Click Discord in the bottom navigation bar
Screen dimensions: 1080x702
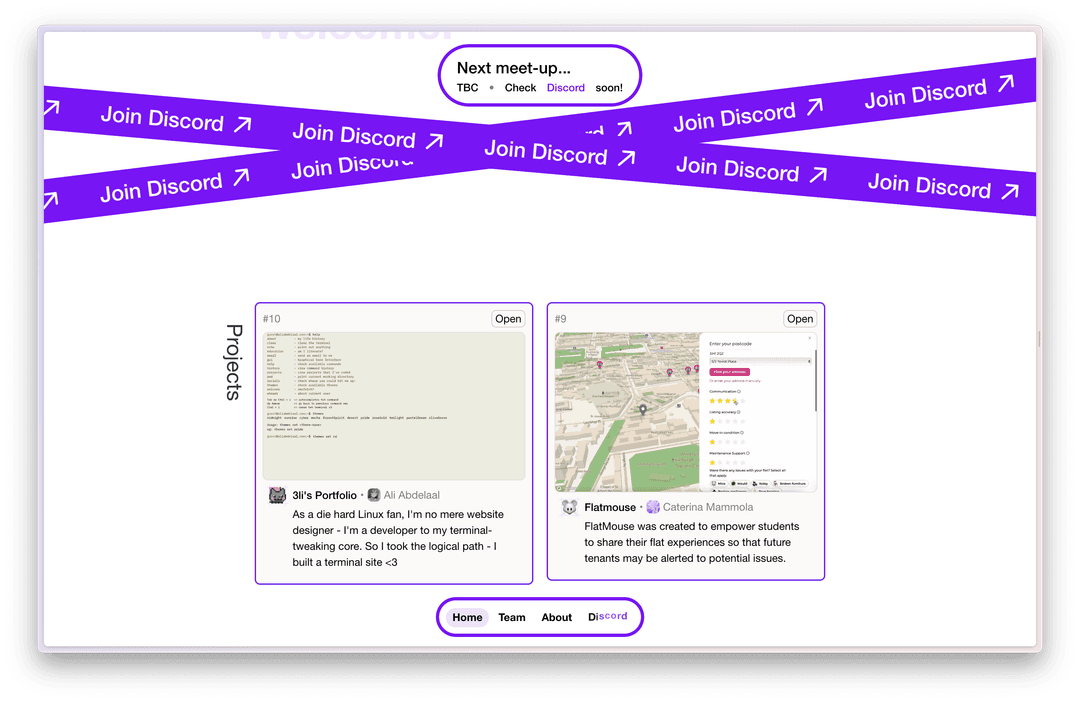608,616
